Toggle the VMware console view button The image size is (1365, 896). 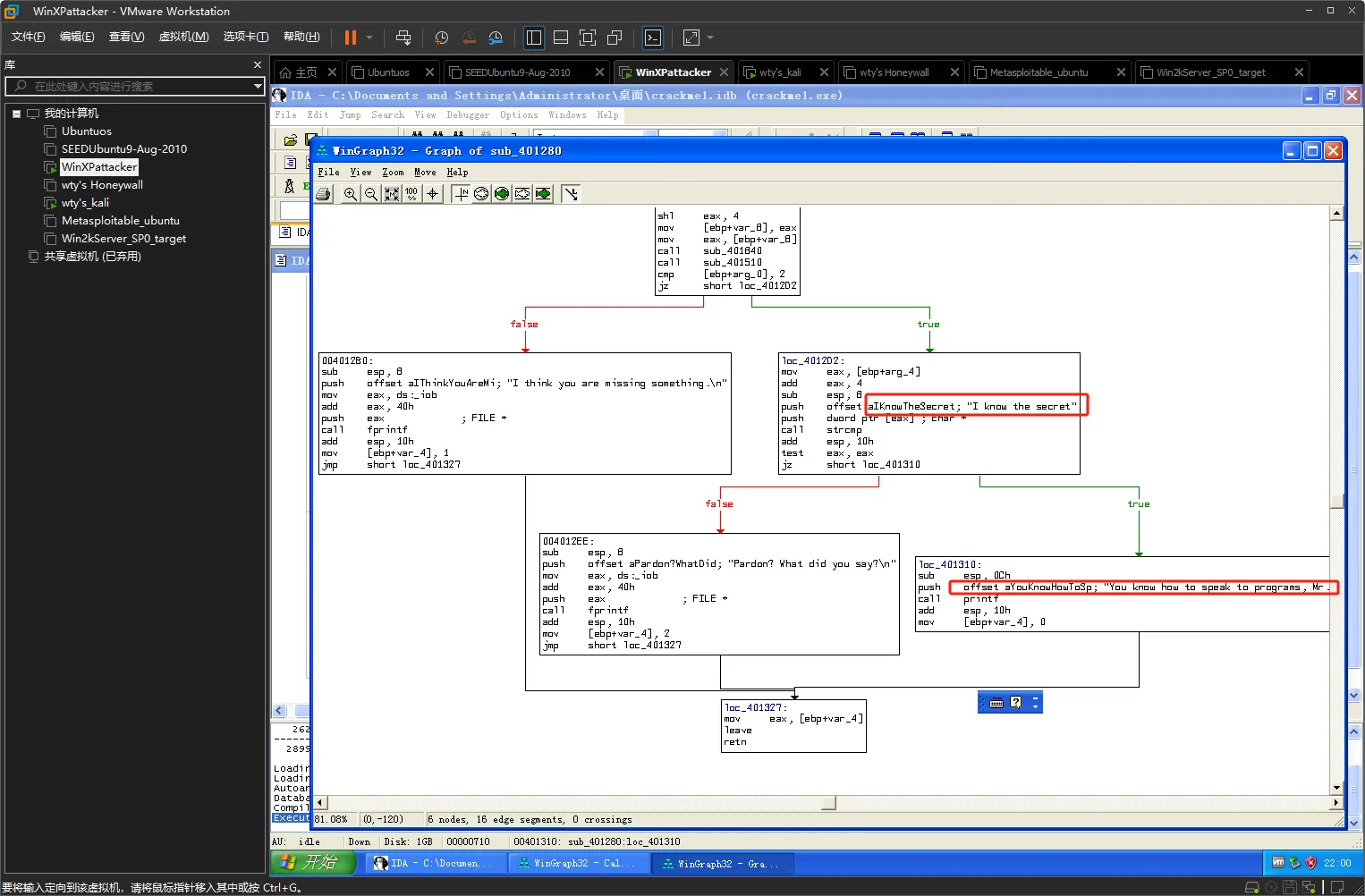(x=653, y=38)
